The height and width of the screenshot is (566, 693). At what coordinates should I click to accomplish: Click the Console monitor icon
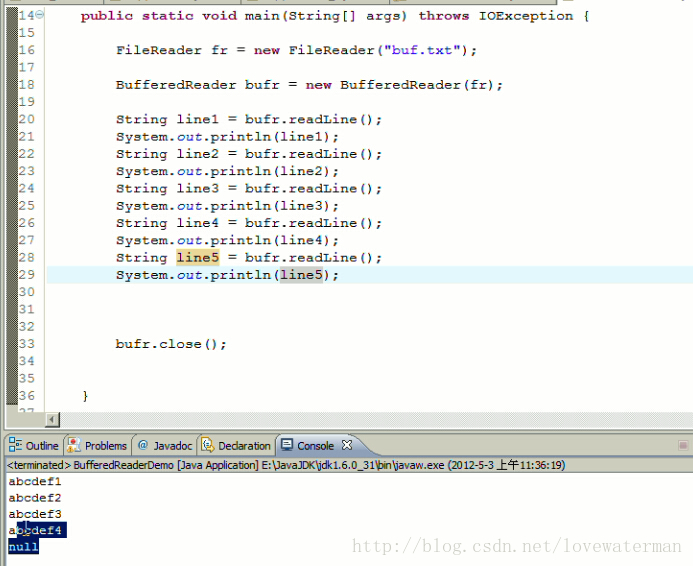(x=287, y=444)
